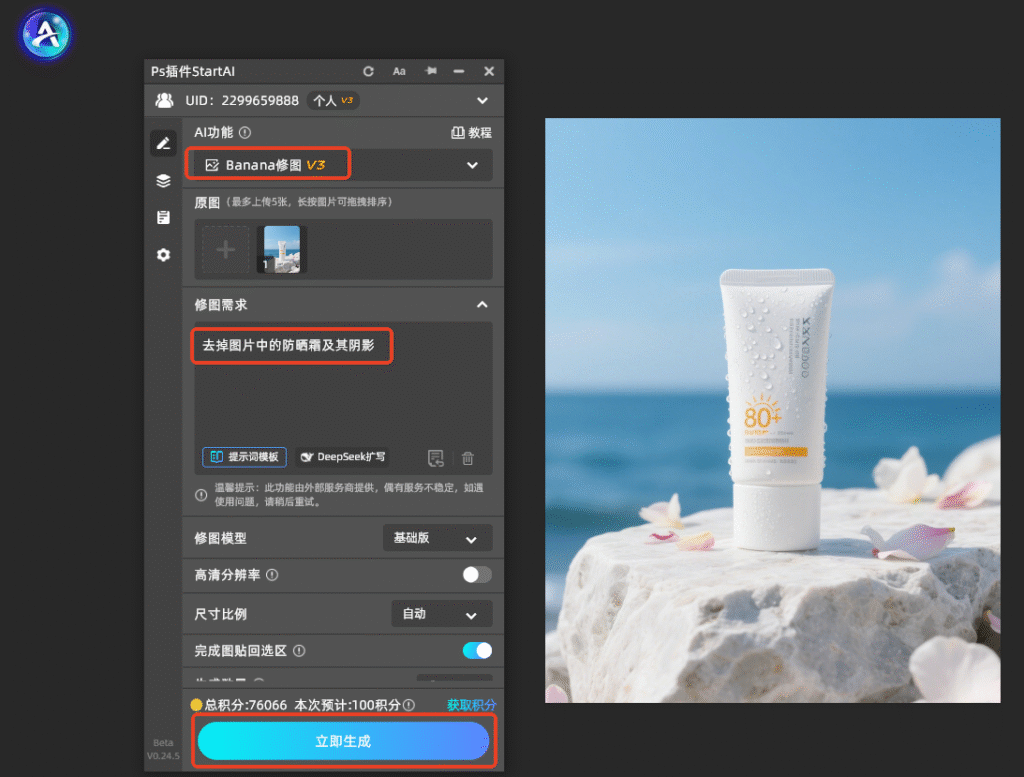The image size is (1024, 777).
Task: Open the 修图模型 基础版 dropdown
Action: [437, 539]
